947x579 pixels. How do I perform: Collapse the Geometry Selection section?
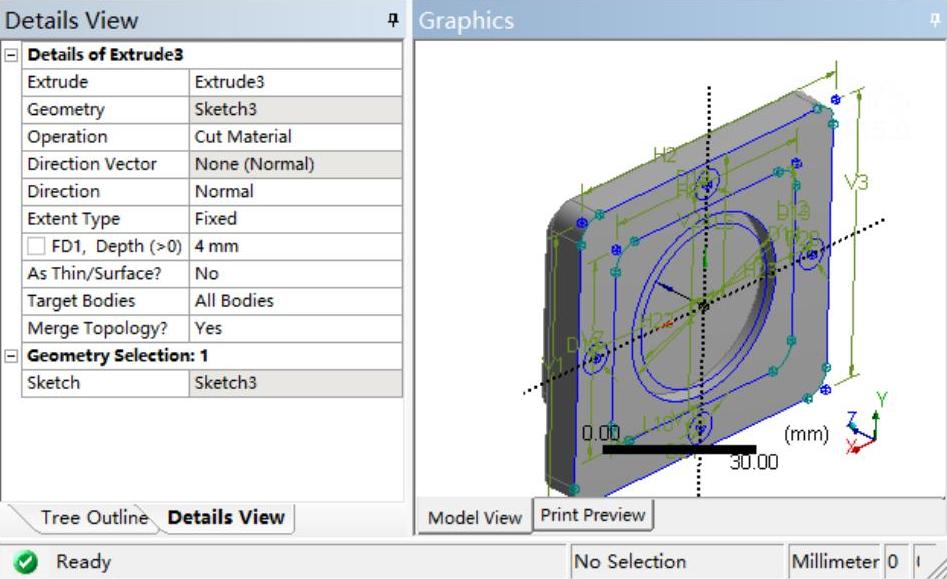pos(12,356)
